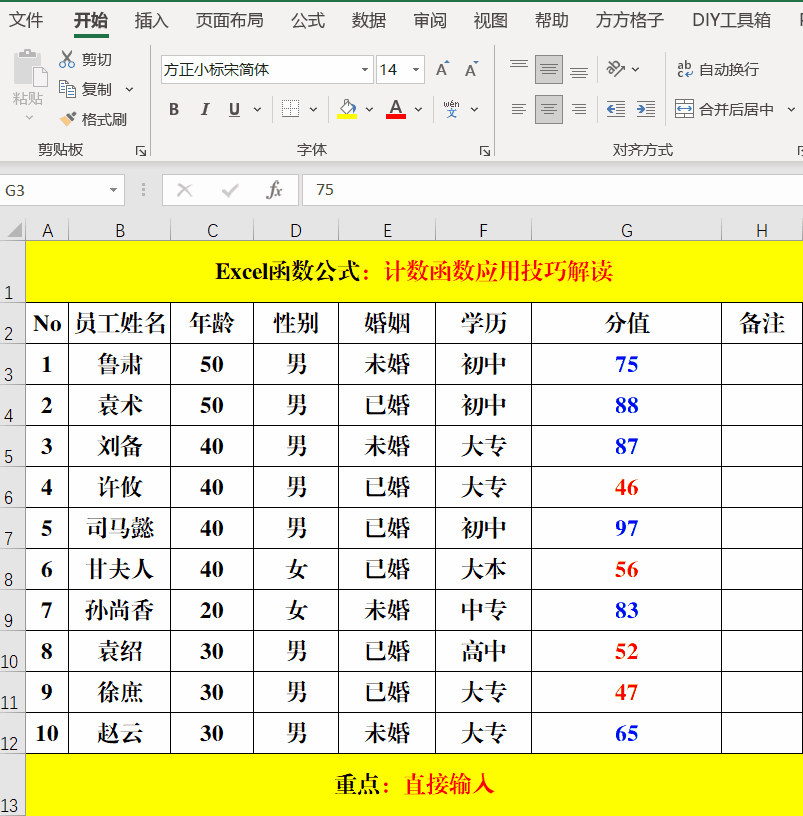Expand the borders dropdown arrow
803x816 pixels.
pyautogui.click(x=313, y=109)
